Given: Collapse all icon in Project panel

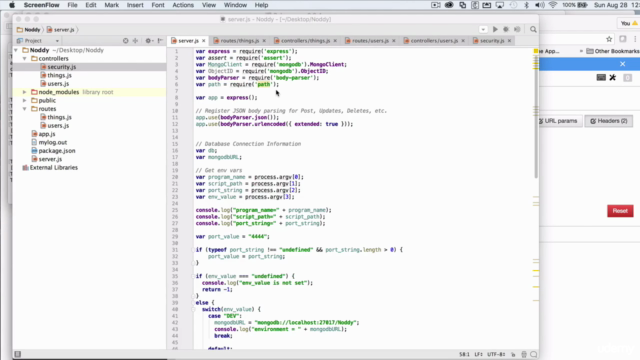Looking at the screenshot, I should coord(135,41).
